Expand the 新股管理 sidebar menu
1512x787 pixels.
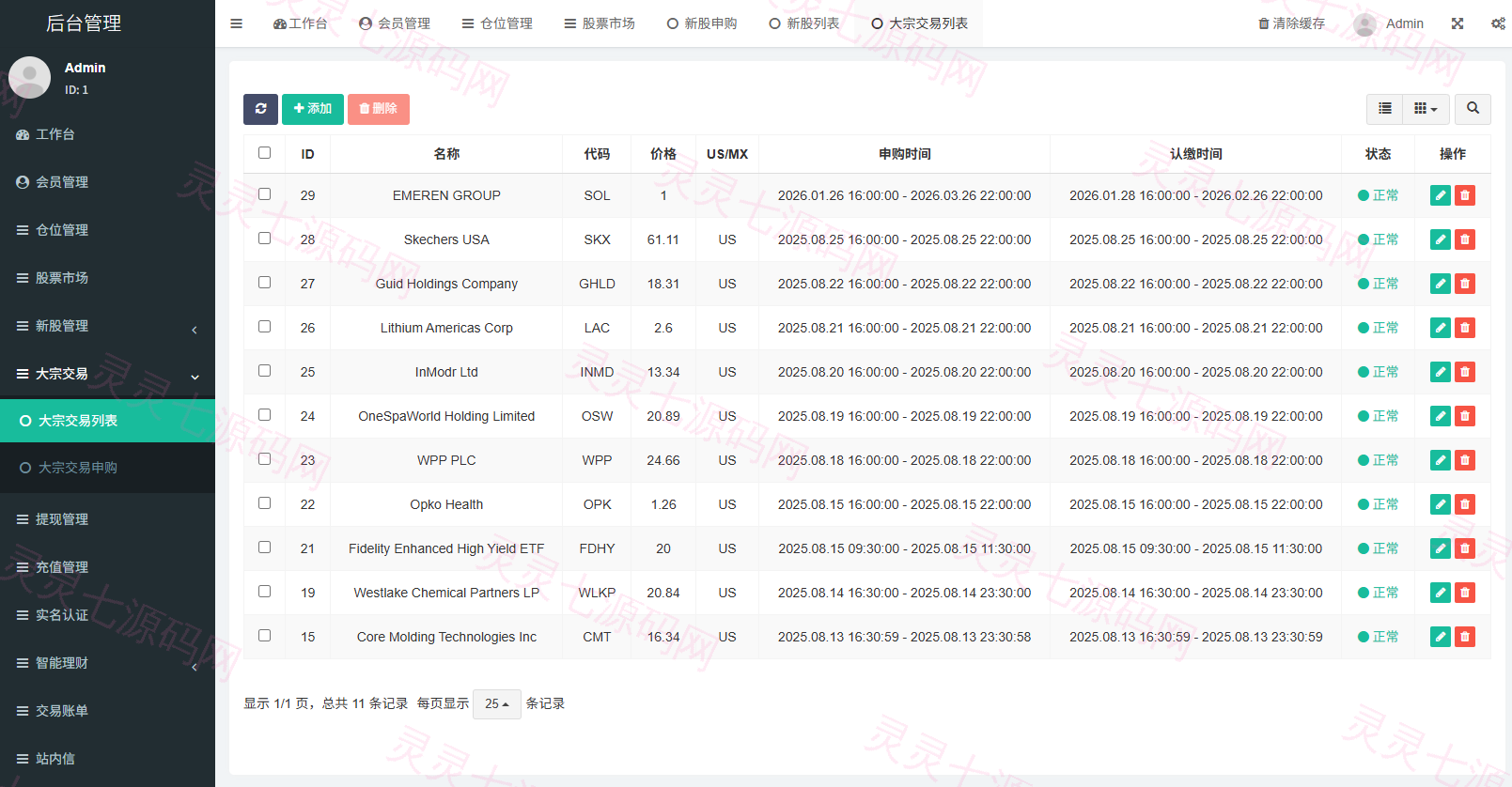[107, 326]
